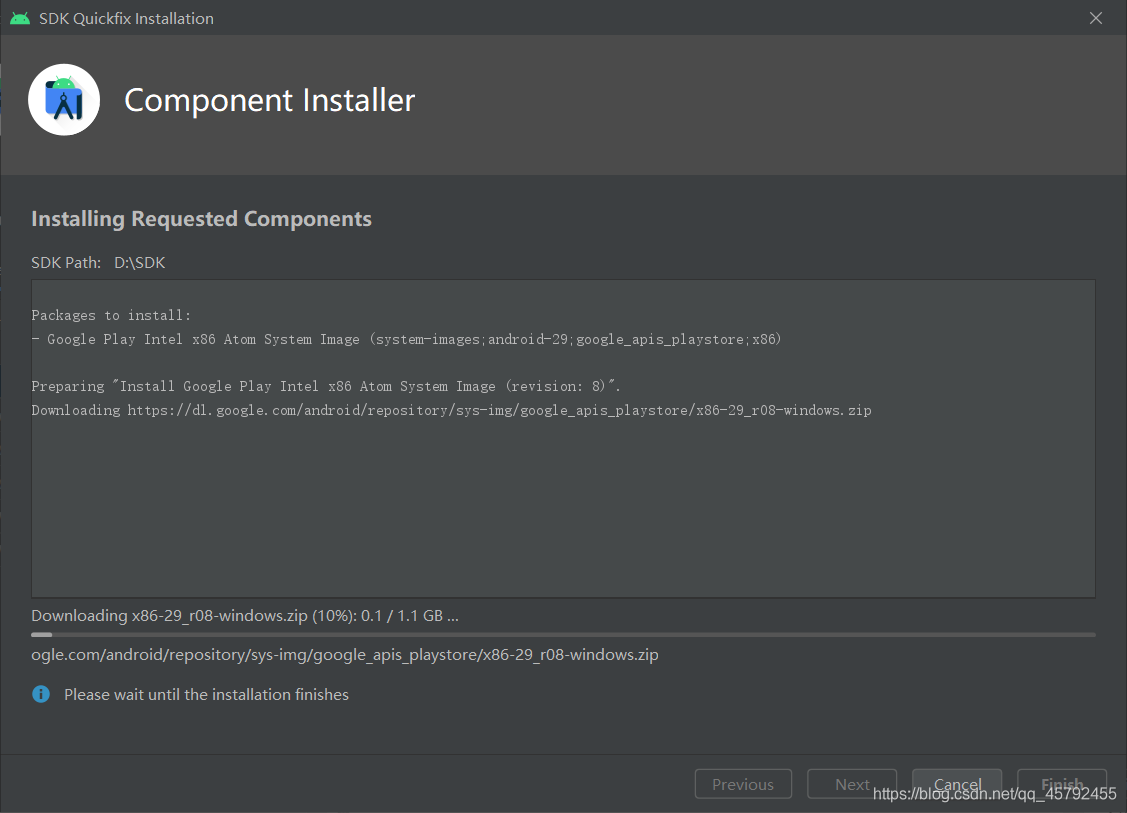Click the Downloading x86-29_r08-windows.zip status text

(x=244, y=616)
